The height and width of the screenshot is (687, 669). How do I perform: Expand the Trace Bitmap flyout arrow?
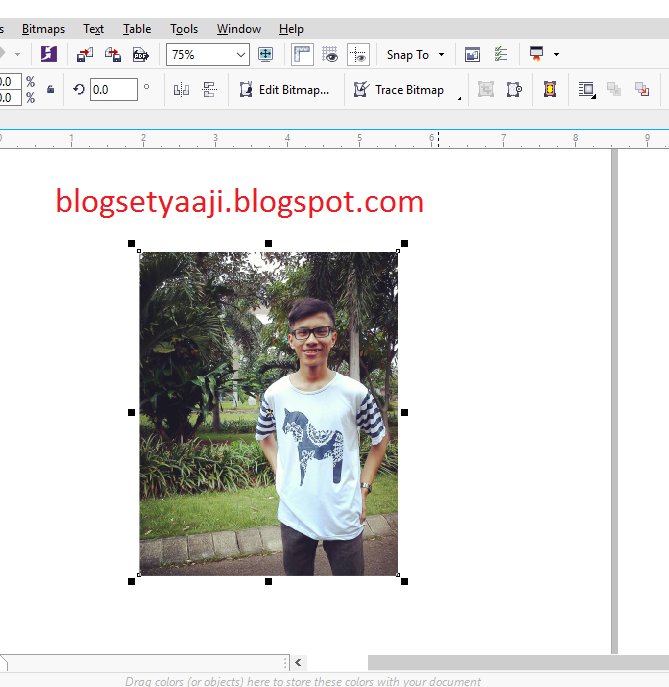point(459,98)
